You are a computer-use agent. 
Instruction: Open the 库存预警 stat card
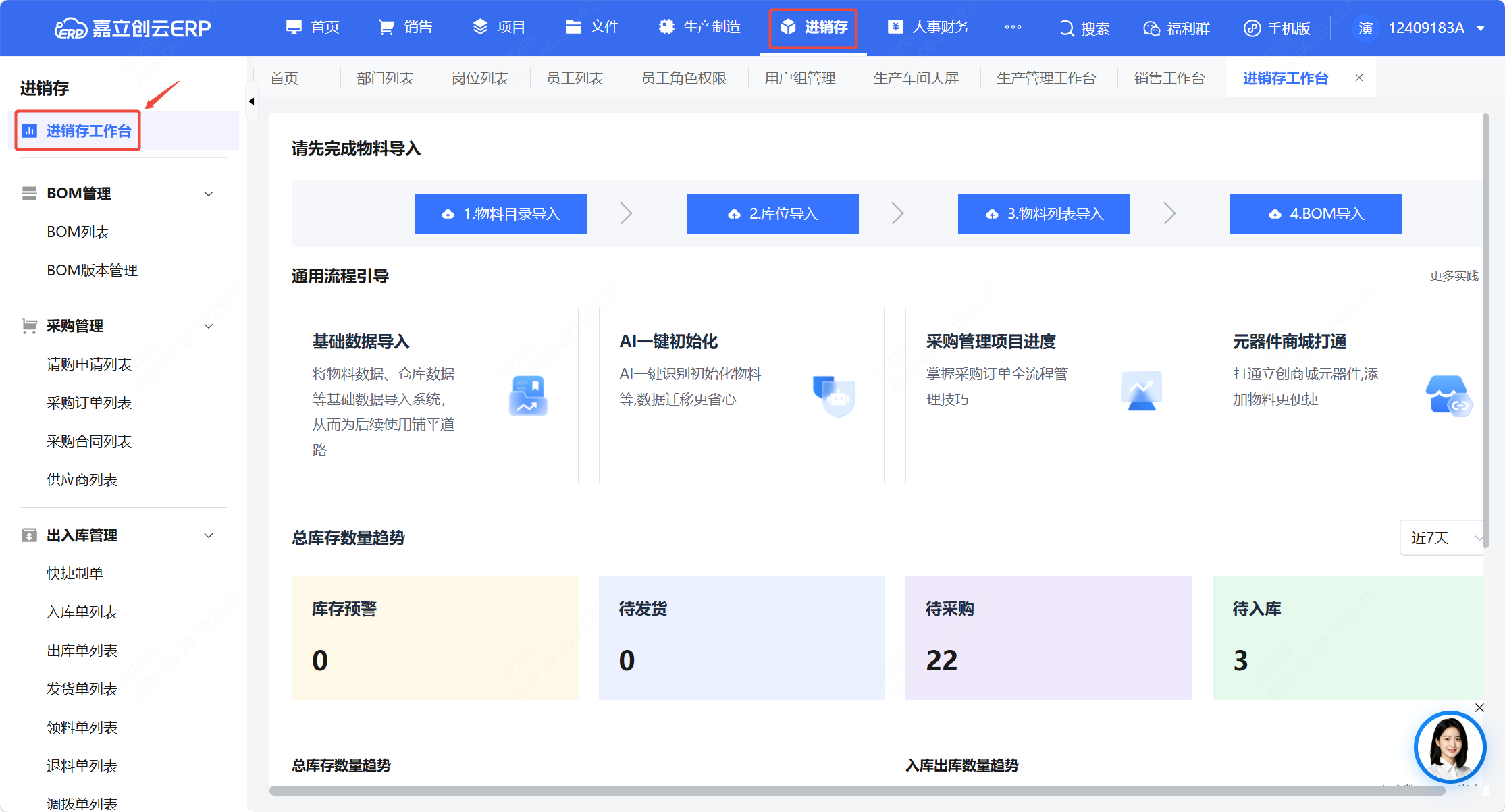[x=435, y=638]
